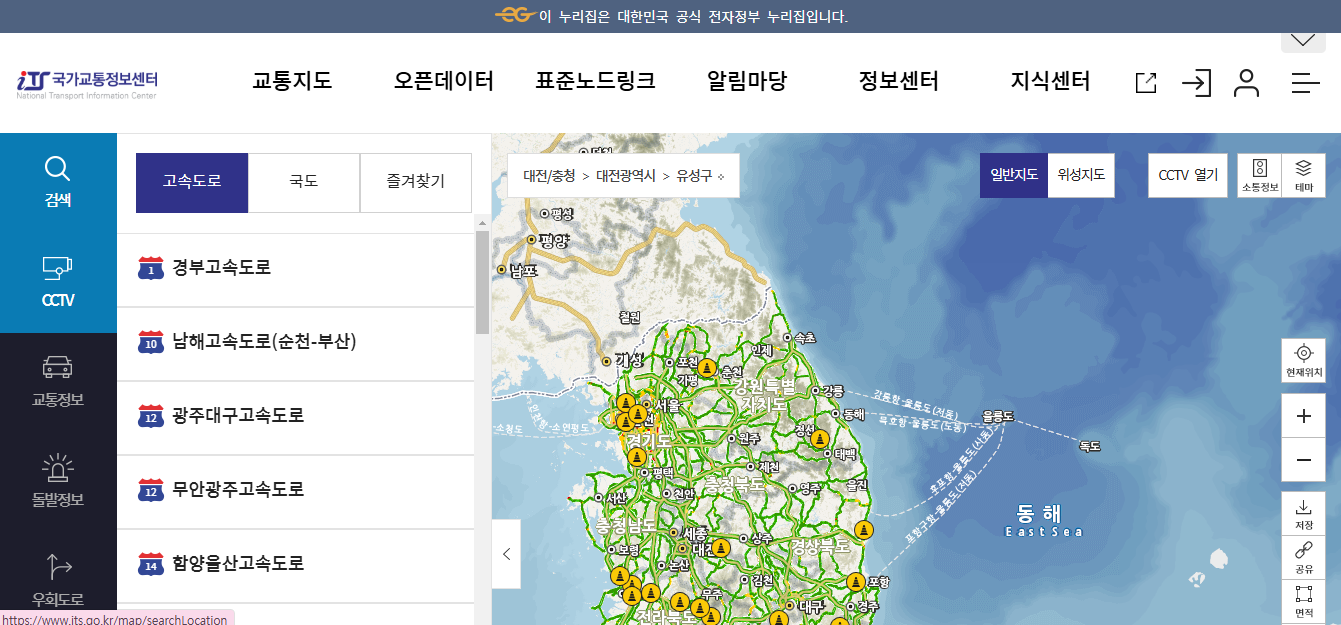Select the 면적 area measurement tool
The image size is (1341, 625).
pos(1303,599)
